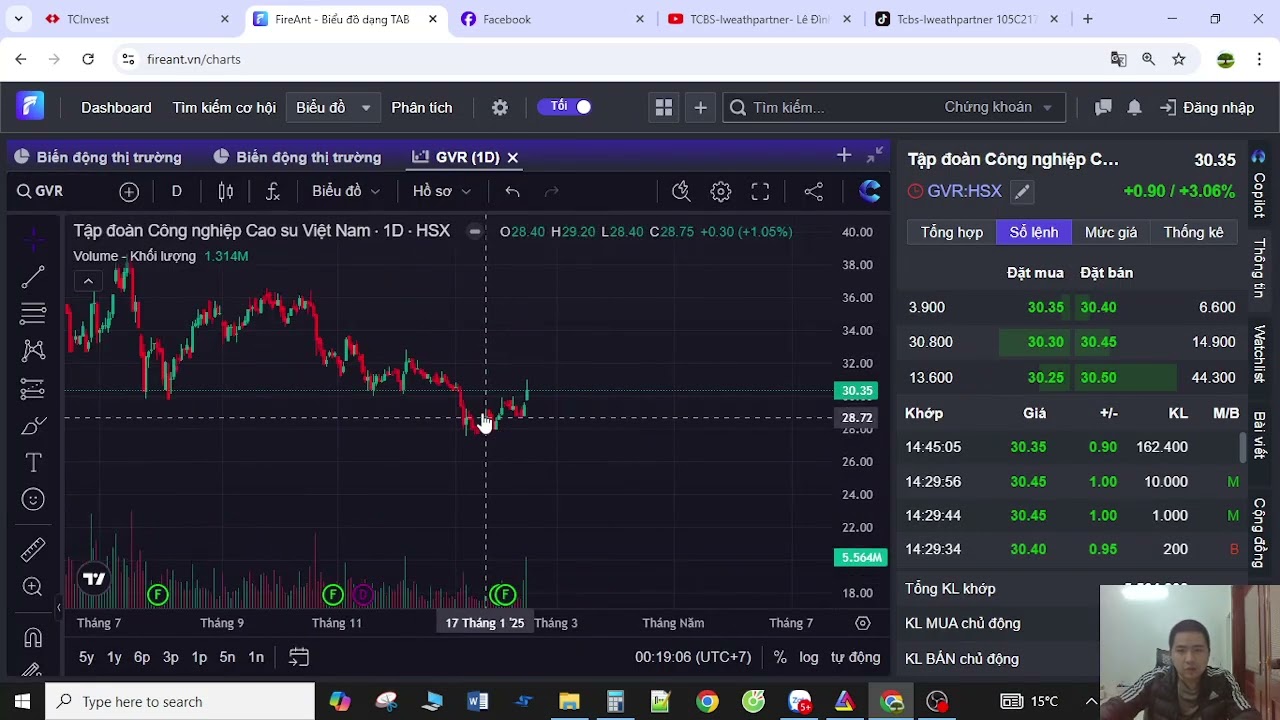1280x720 pixels.
Task: Toggle tự động auto scale
Action: point(856,657)
